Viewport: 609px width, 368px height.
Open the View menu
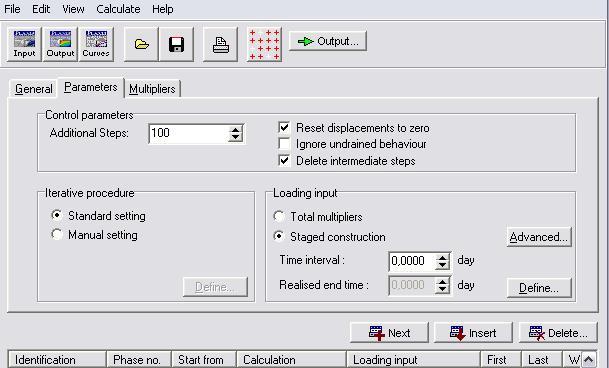[x=73, y=9]
